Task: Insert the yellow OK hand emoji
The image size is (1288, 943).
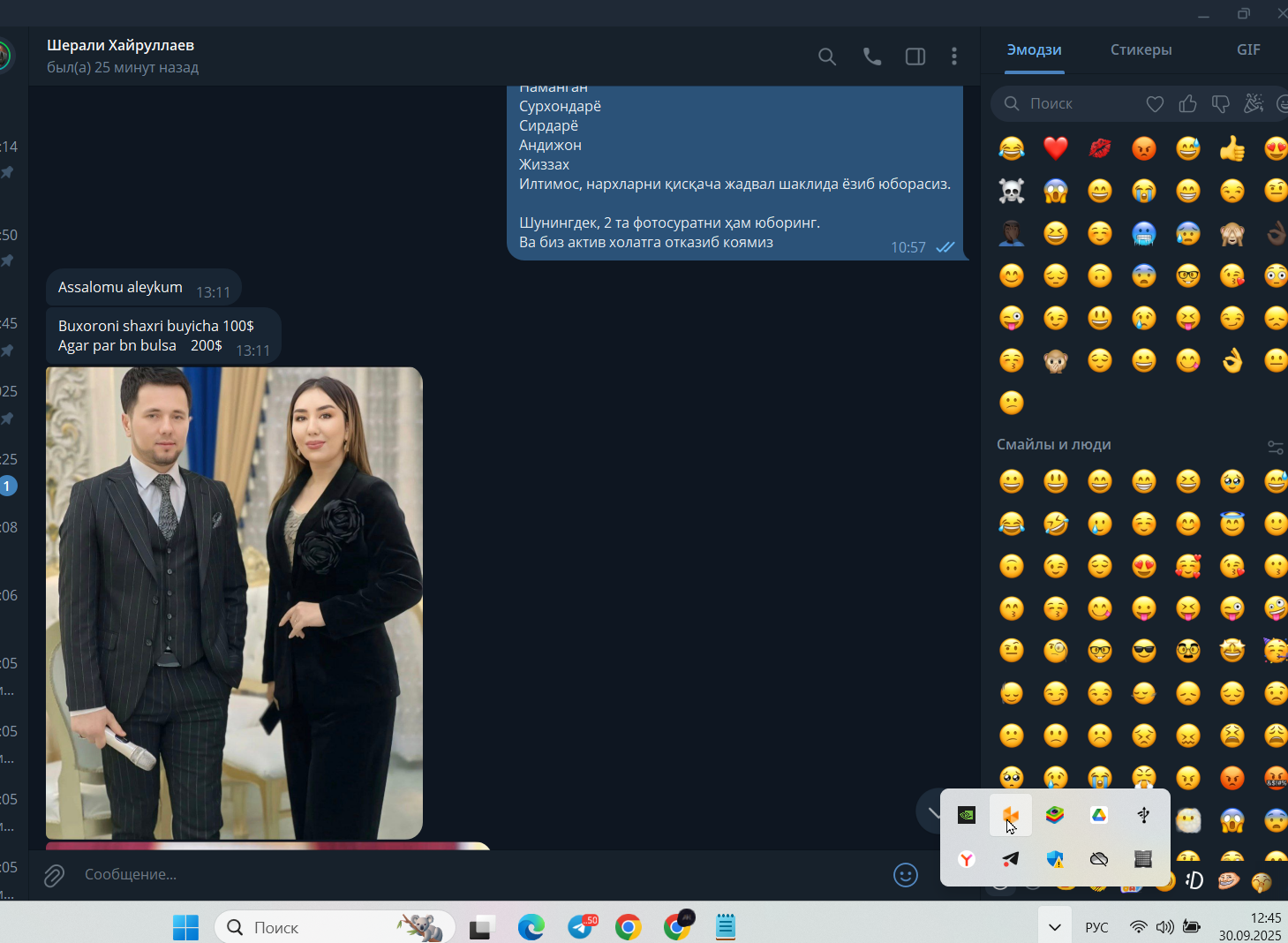Action: 1232,360
